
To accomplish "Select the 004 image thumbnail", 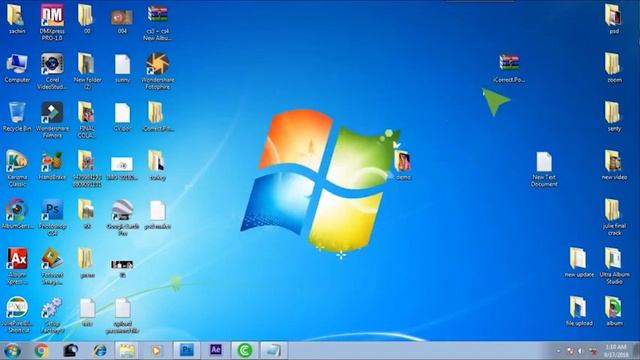I will pos(122,21).
